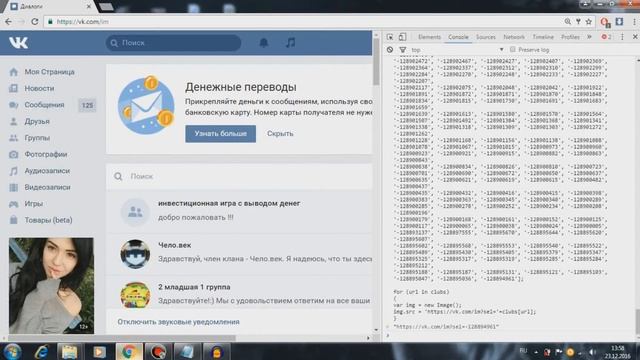
Task: Close the DevTools panel
Action: tap(635, 37)
